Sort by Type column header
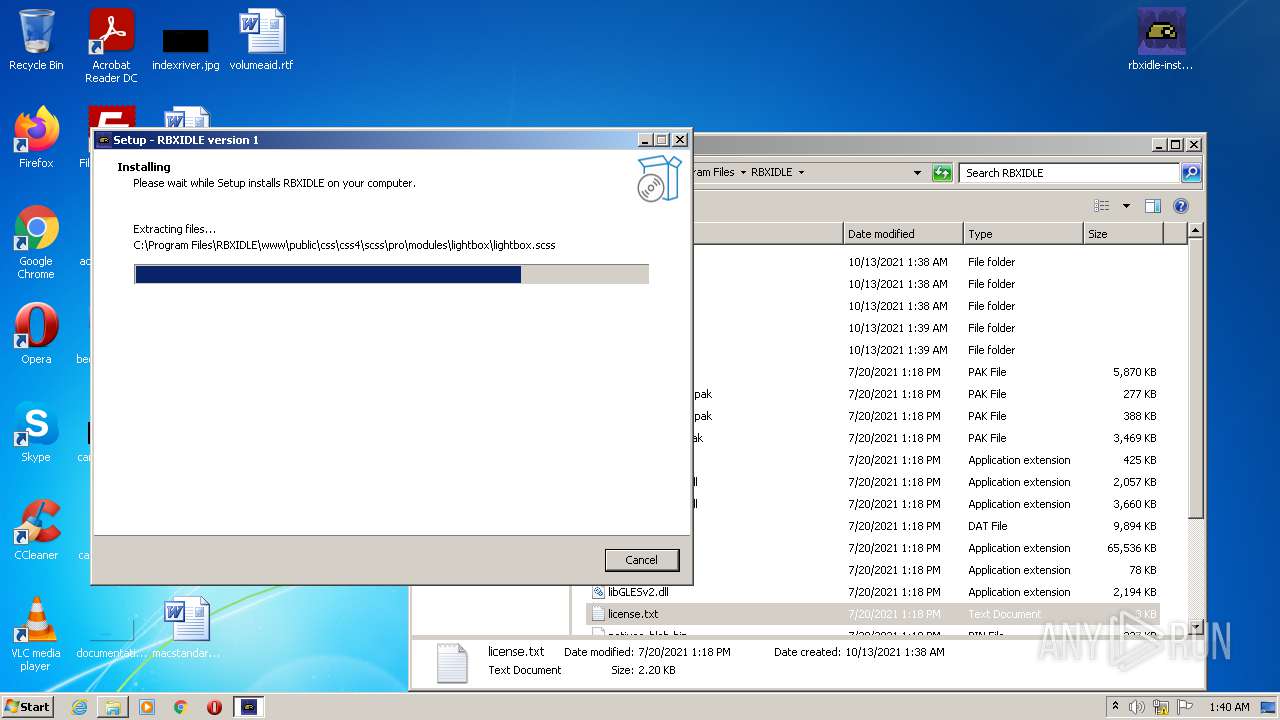Viewport: 1280px width, 720px height. (1023, 234)
